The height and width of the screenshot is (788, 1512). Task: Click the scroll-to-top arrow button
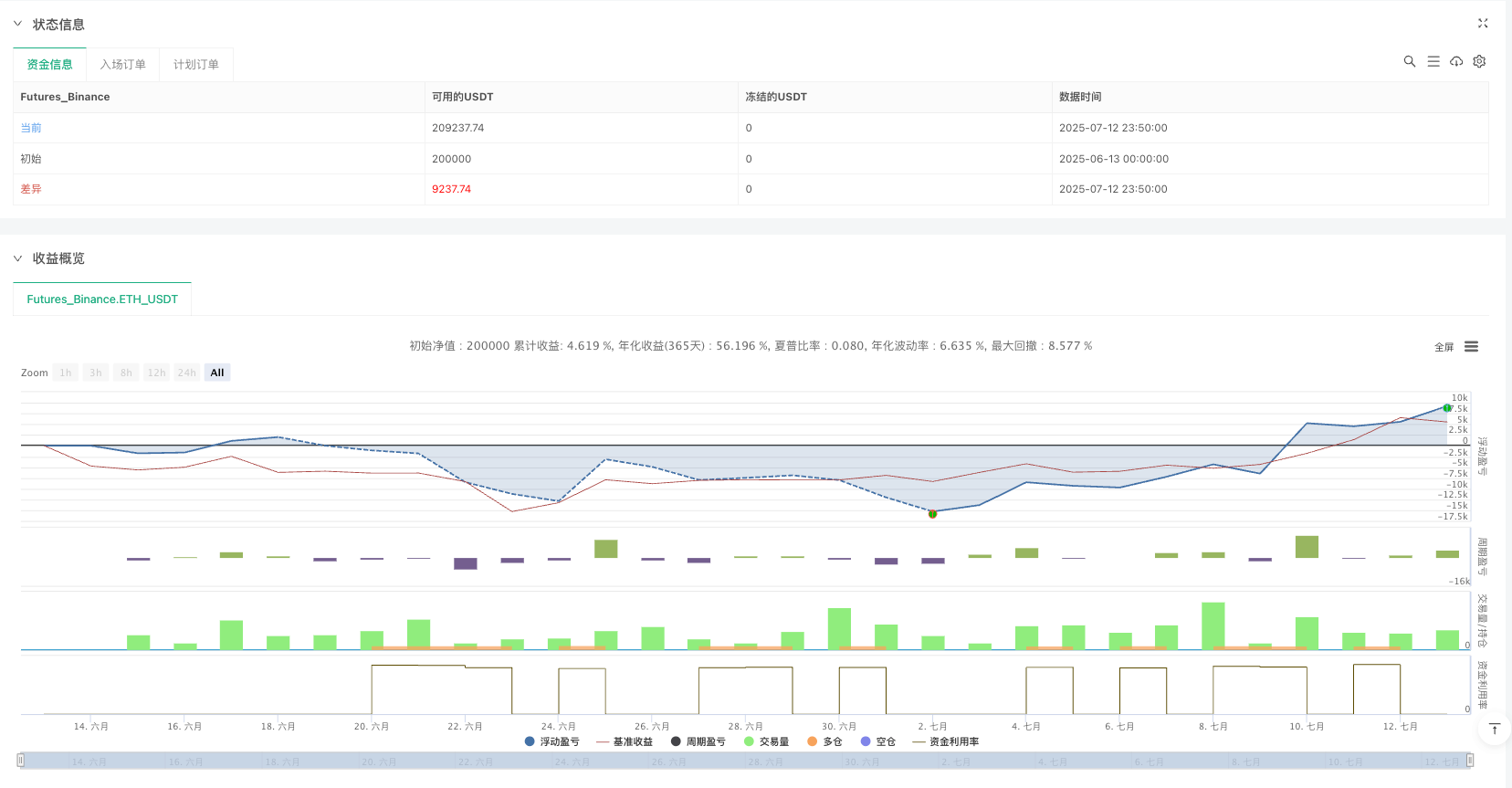[1494, 729]
